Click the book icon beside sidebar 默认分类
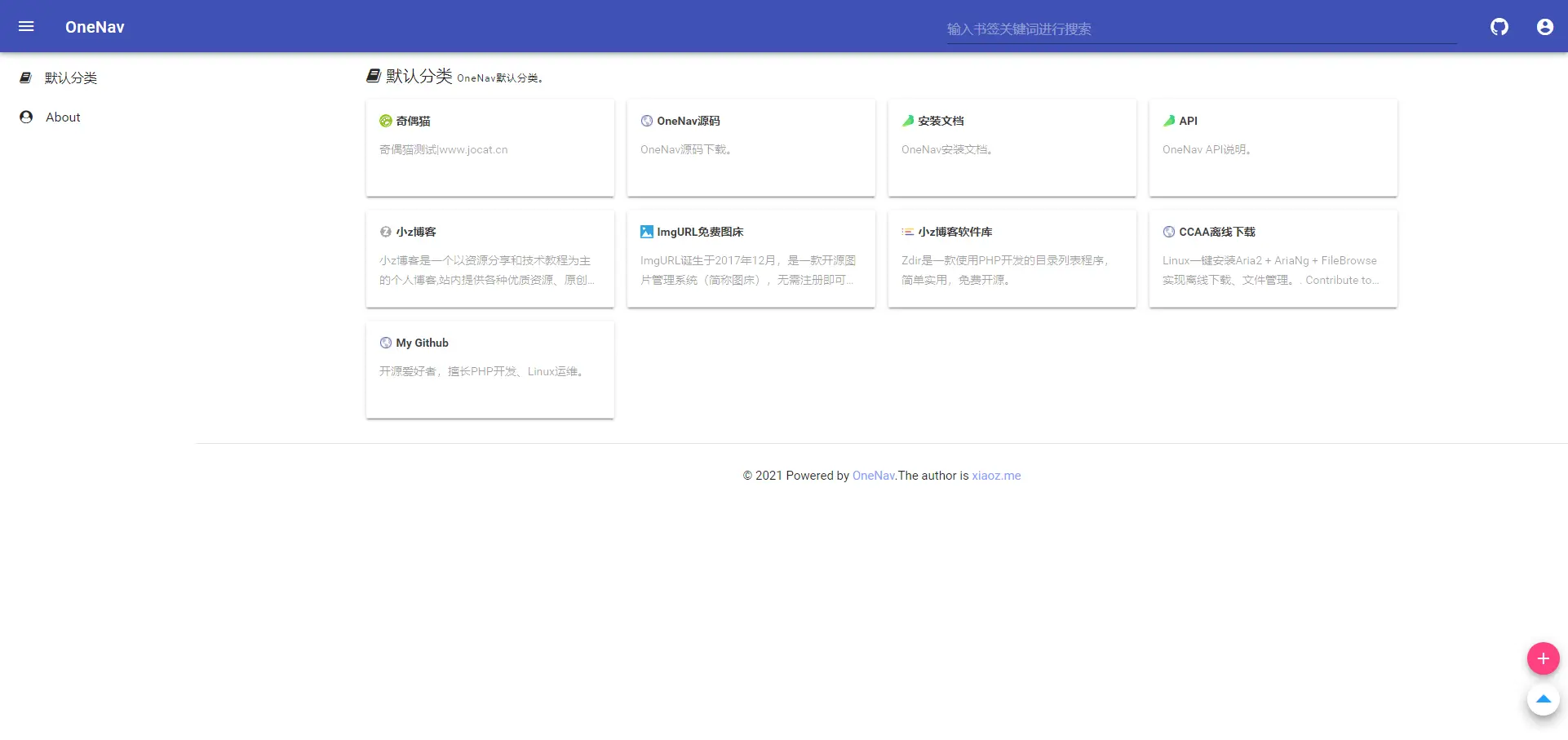This screenshot has height=740, width=1568. point(26,78)
